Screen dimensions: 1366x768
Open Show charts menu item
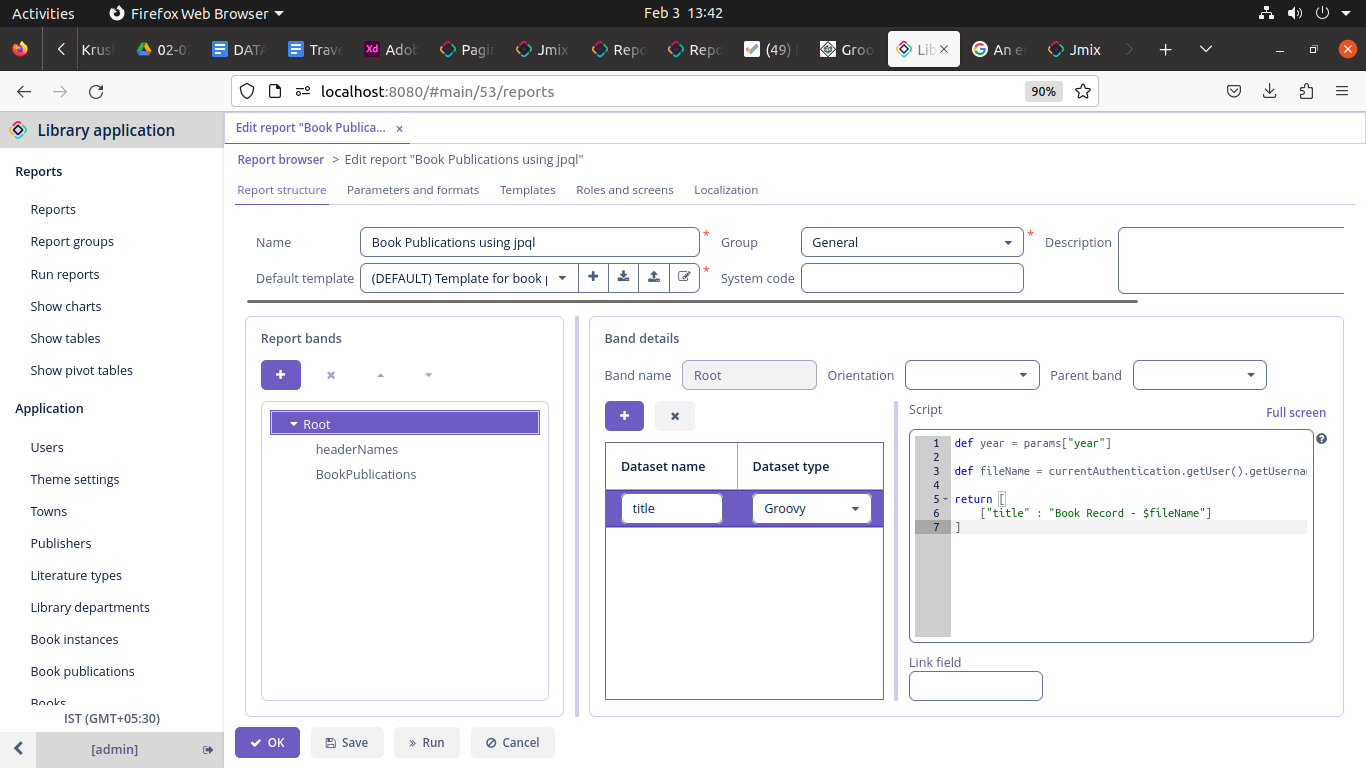(66, 306)
